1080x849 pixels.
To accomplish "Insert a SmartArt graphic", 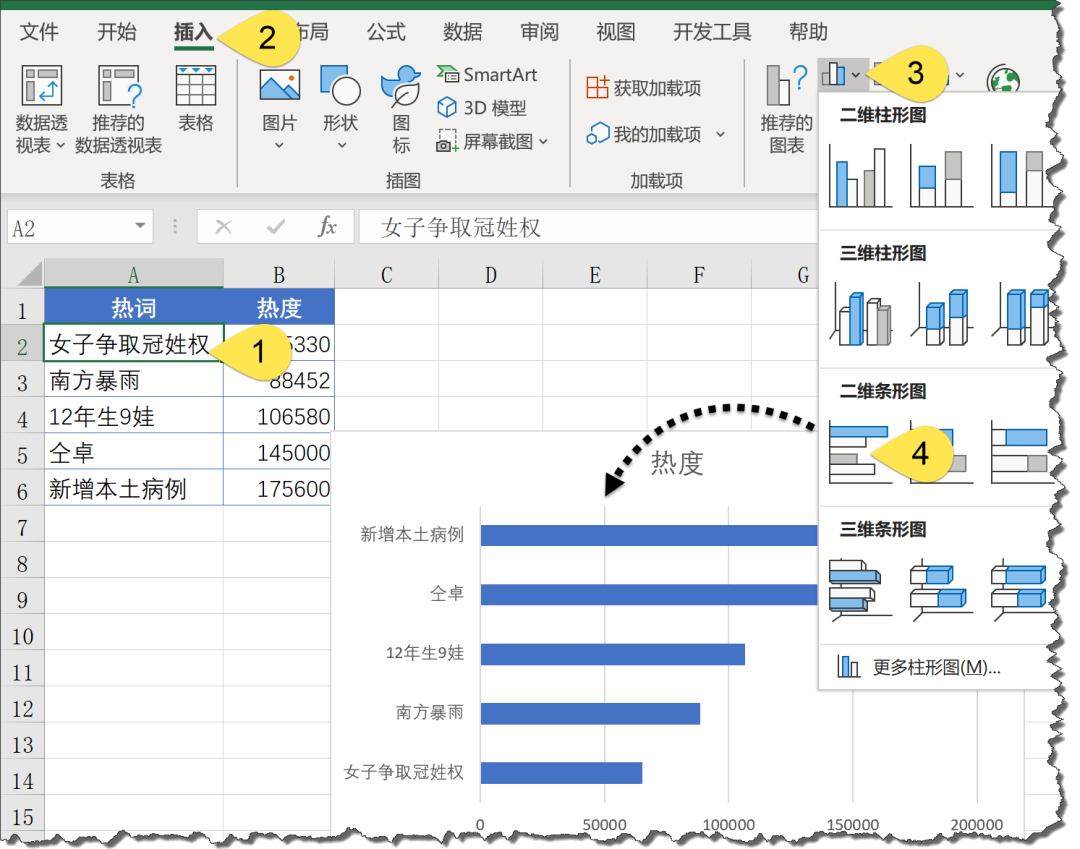I will 487,74.
